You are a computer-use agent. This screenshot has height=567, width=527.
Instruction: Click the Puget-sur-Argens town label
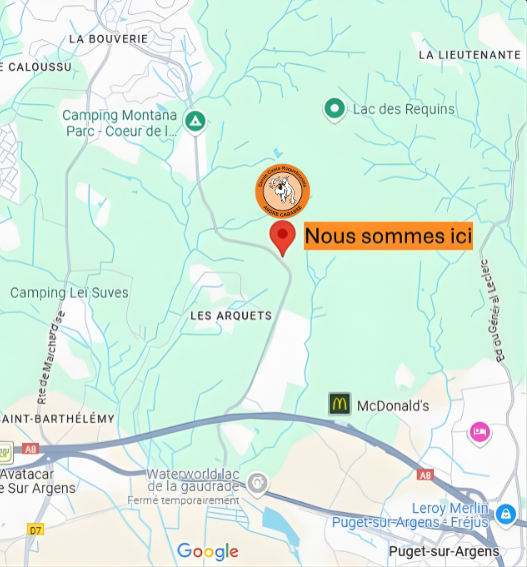click(444, 551)
